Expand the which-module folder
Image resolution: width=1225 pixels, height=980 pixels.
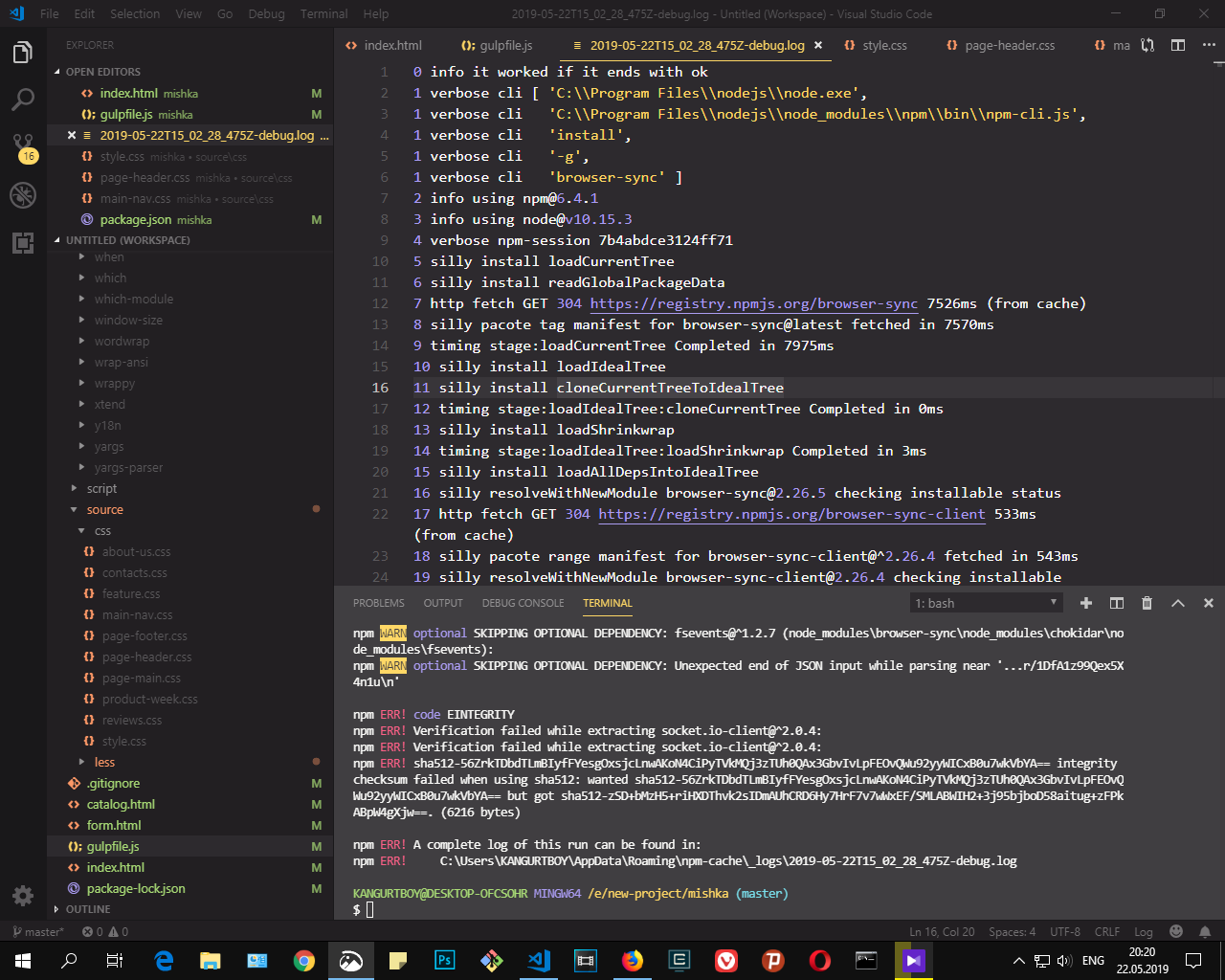point(133,300)
